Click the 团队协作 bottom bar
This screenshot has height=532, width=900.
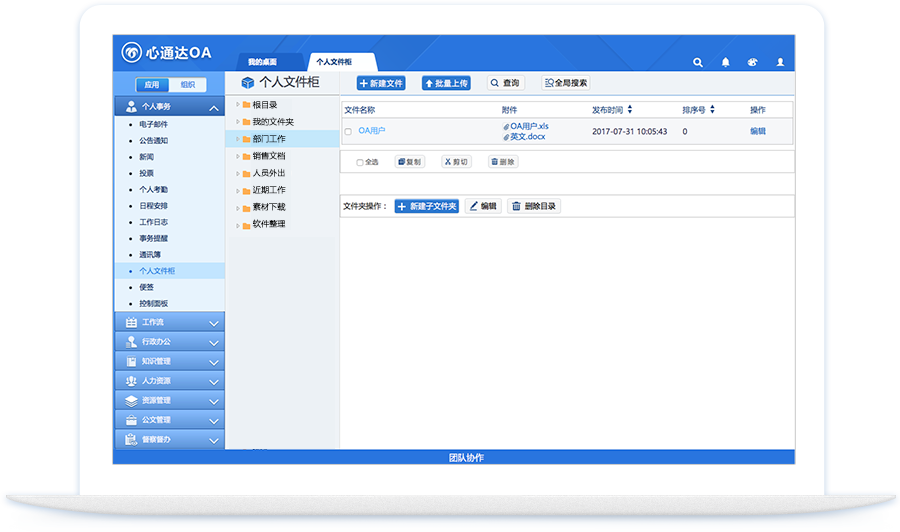(453, 457)
